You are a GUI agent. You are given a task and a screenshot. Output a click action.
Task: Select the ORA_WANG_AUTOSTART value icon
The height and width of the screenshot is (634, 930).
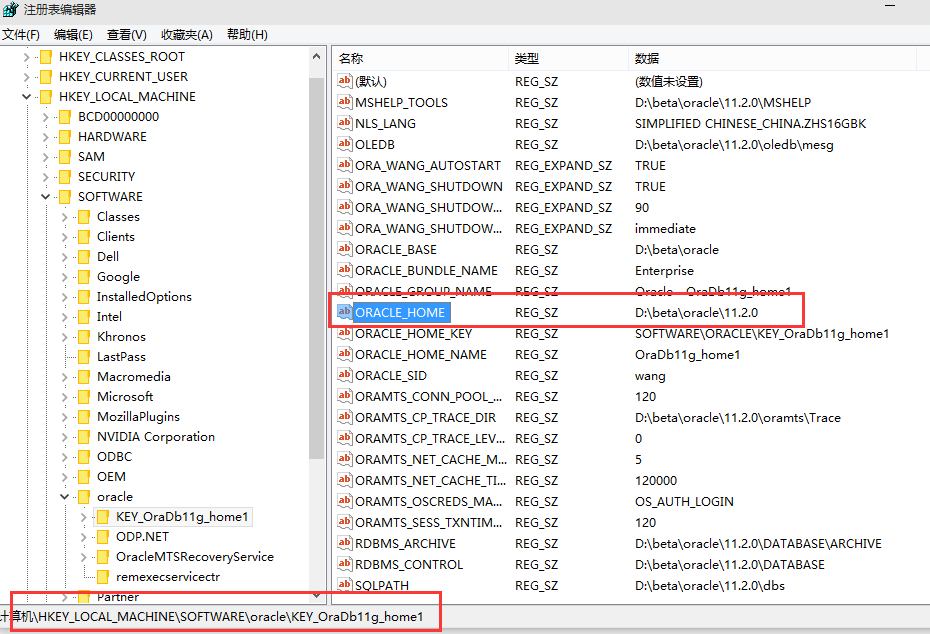(345, 165)
